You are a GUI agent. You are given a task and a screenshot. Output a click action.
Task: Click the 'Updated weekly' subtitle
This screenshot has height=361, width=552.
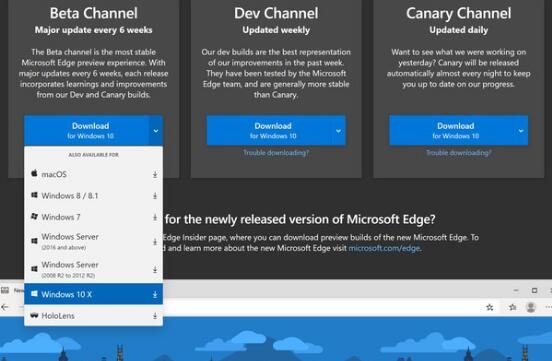tap(276, 30)
